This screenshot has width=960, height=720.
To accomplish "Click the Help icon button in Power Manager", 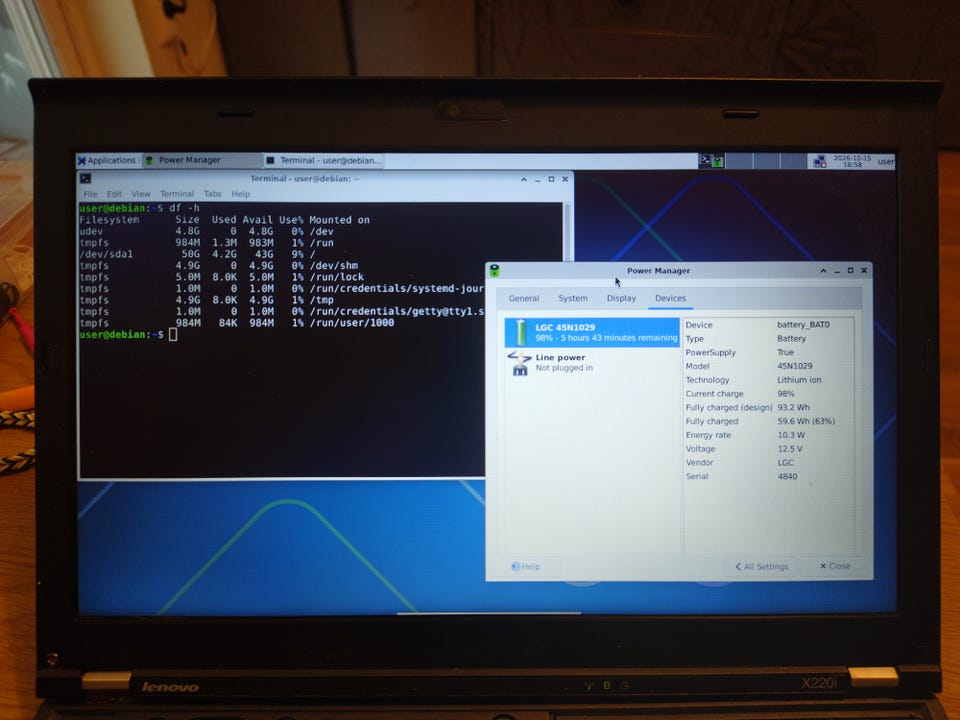I will point(526,566).
